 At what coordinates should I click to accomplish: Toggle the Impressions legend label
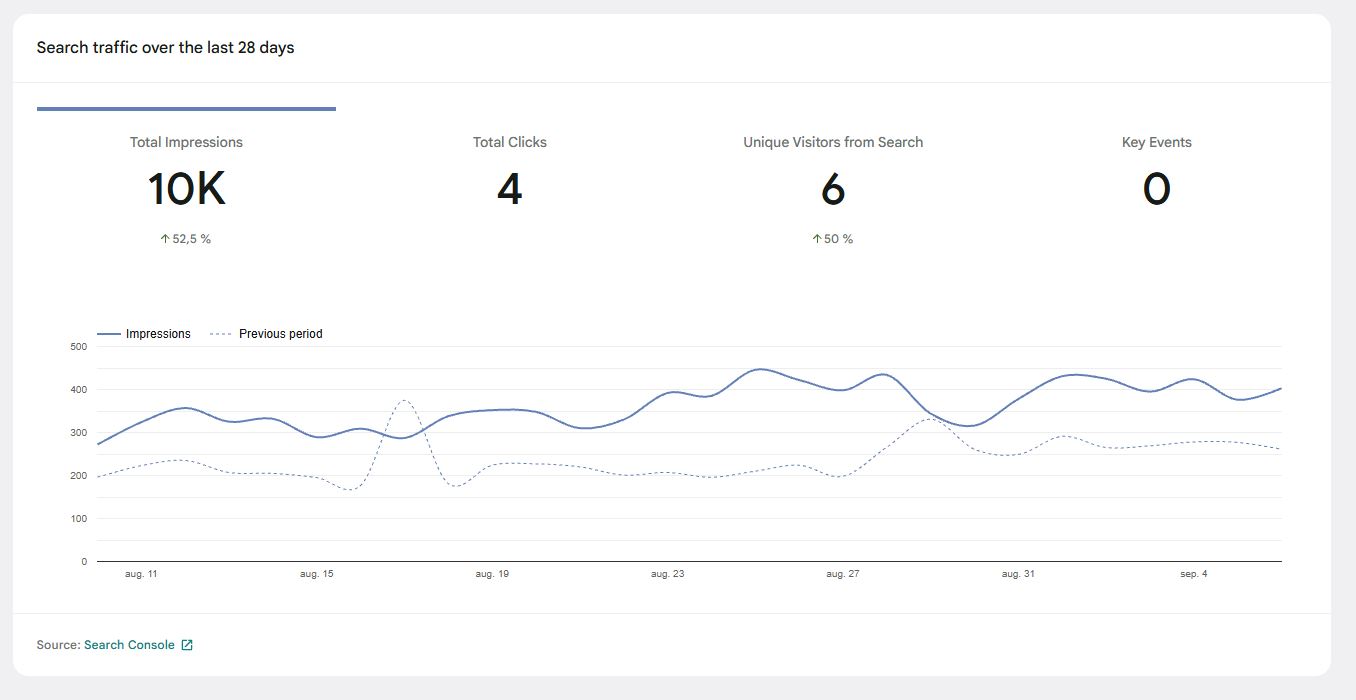158,334
